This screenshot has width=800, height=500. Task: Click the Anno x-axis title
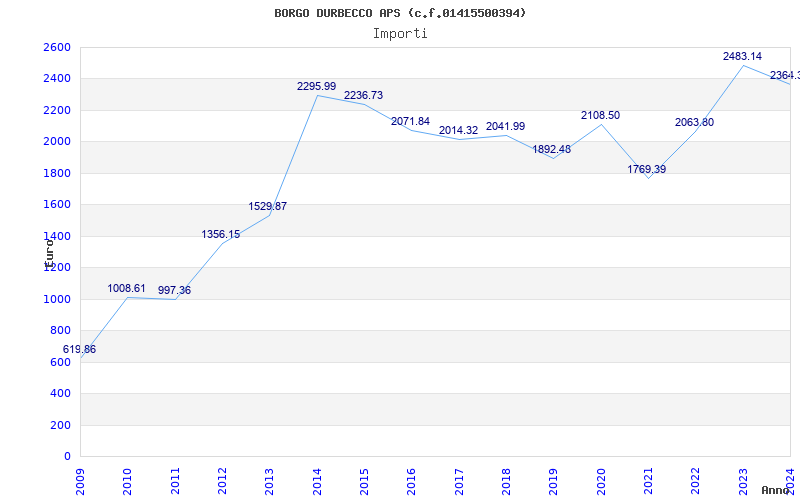[x=776, y=490]
